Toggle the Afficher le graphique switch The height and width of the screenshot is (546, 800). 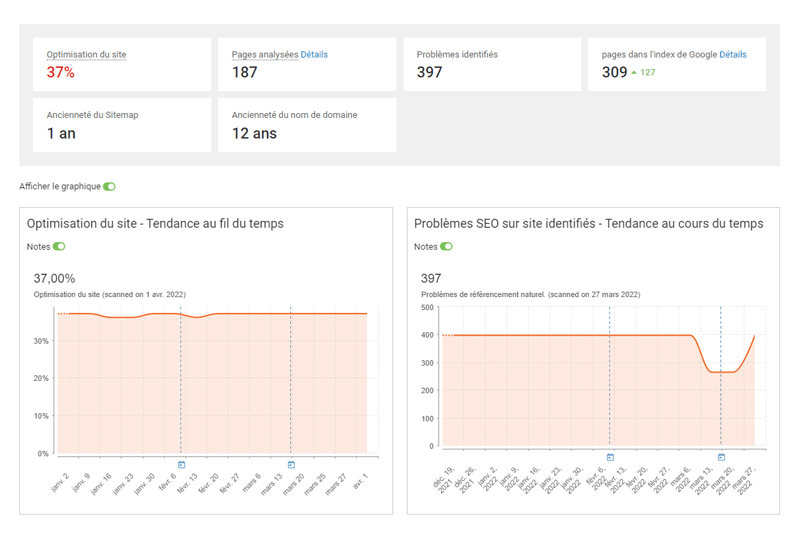[109, 186]
